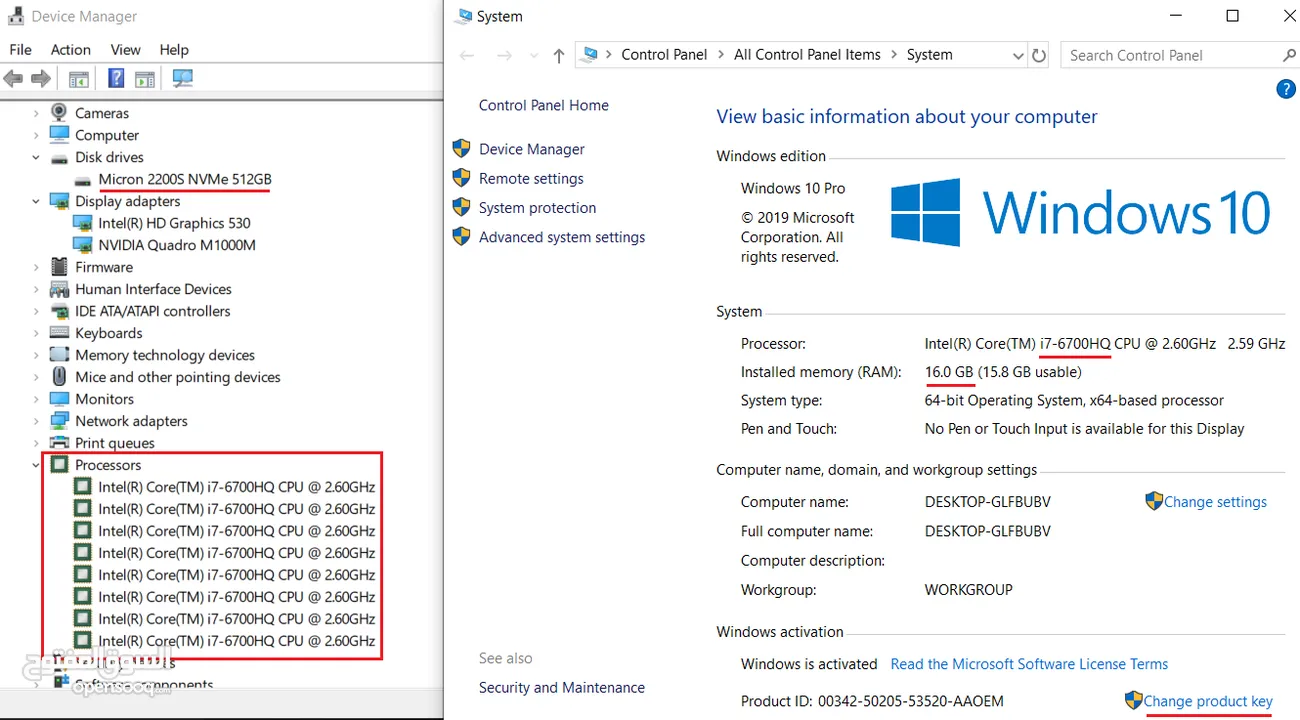The width and height of the screenshot is (1300, 720).
Task: Open the Security and Maintenance link
Action: pyautogui.click(x=562, y=688)
